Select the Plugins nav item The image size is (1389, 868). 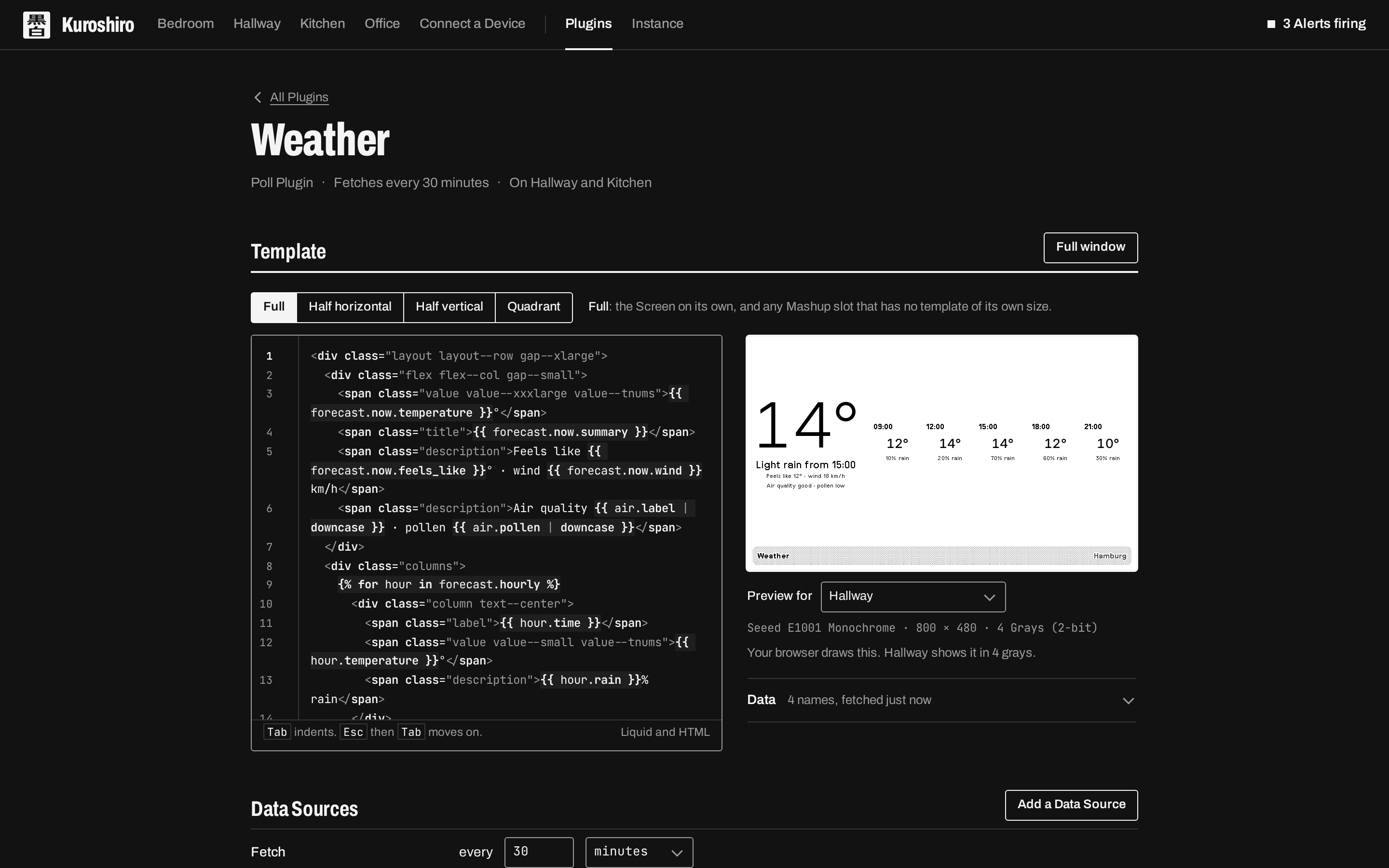pyautogui.click(x=588, y=24)
